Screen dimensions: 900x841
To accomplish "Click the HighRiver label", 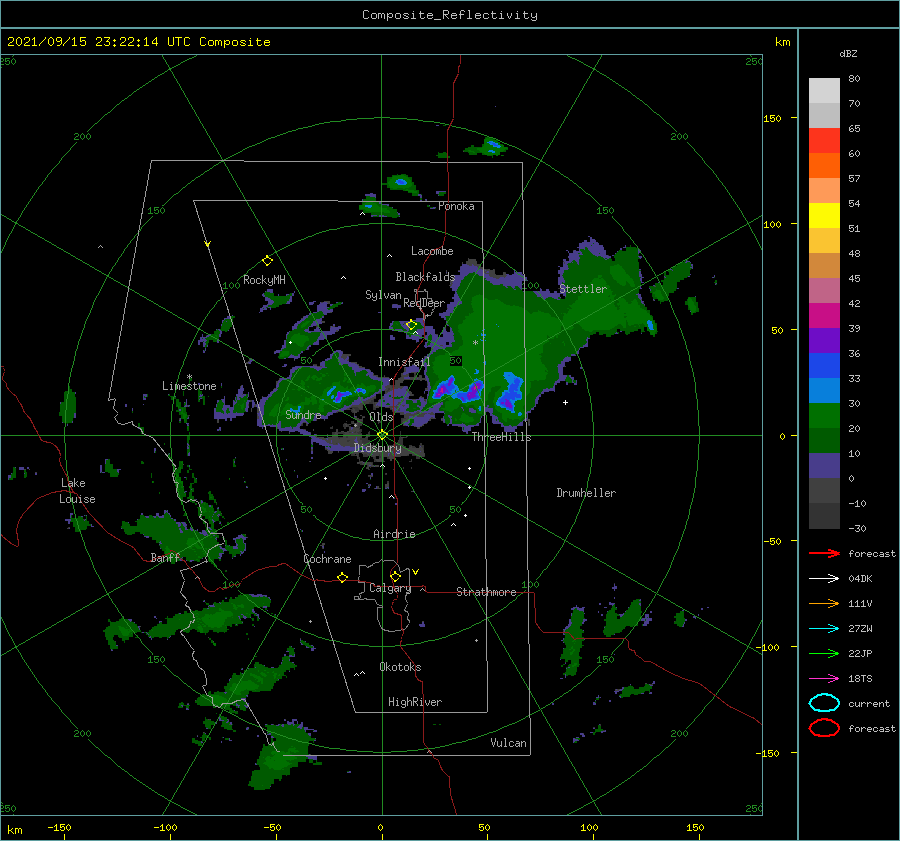I will click(414, 702).
